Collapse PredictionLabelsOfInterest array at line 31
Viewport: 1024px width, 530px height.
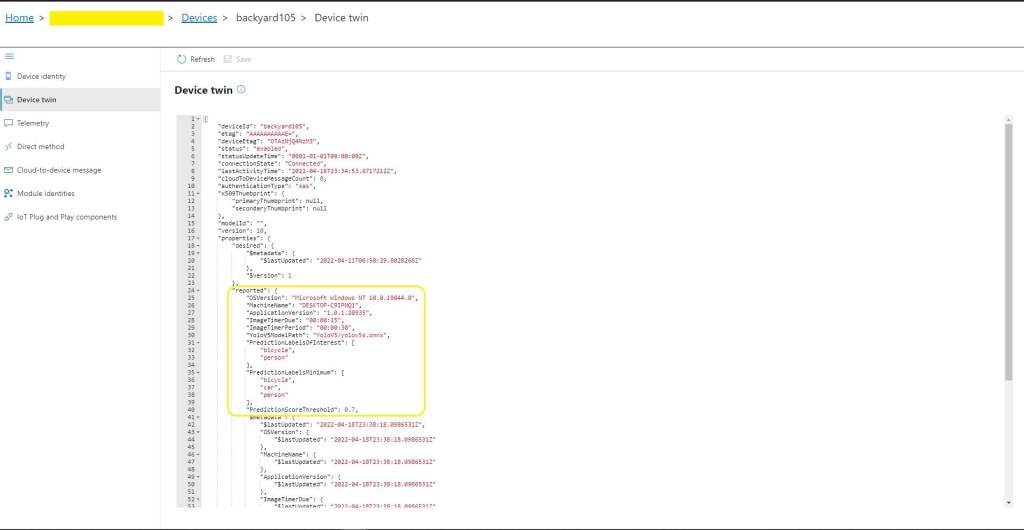point(198,342)
